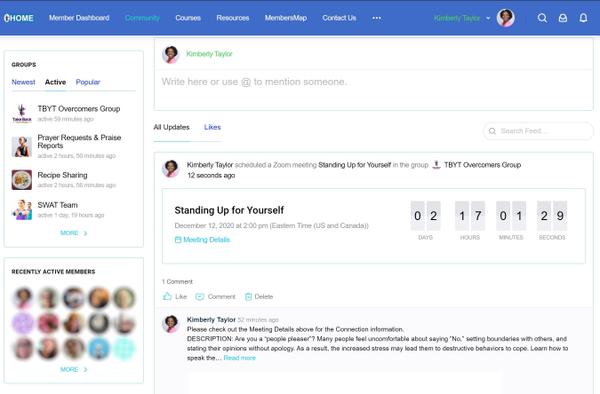Viewport: 600px width, 394px height.
Task: Open the notifications bell icon
Action: [583, 18]
